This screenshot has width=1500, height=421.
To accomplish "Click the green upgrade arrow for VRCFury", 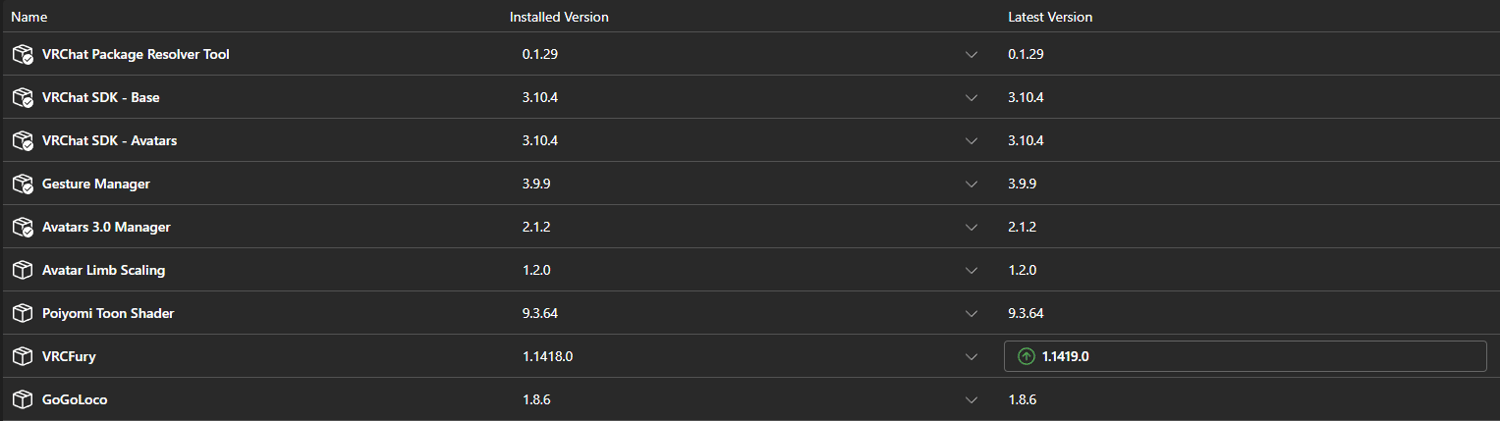I will click(x=1025, y=356).
